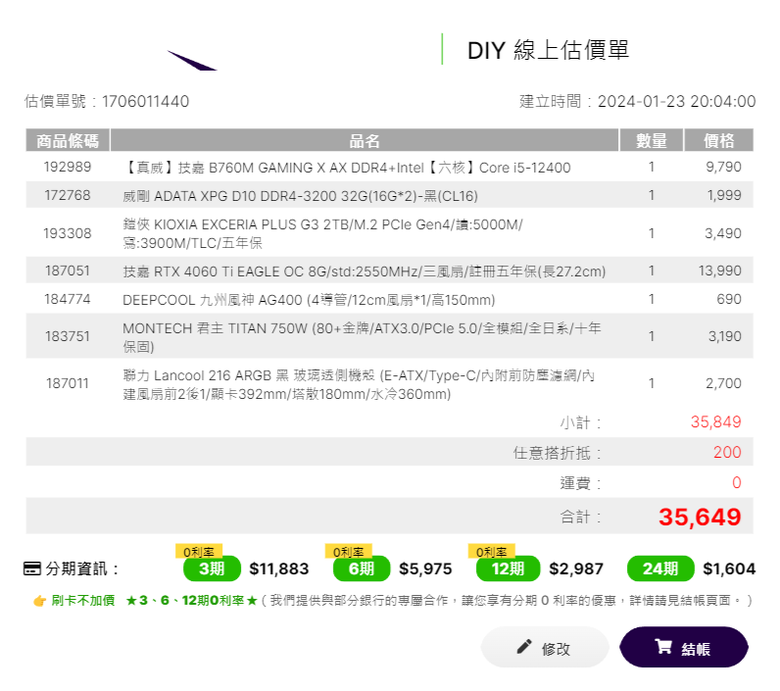Click the 0利率 tag above 6期

pyautogui.click(x=348, y=551)
